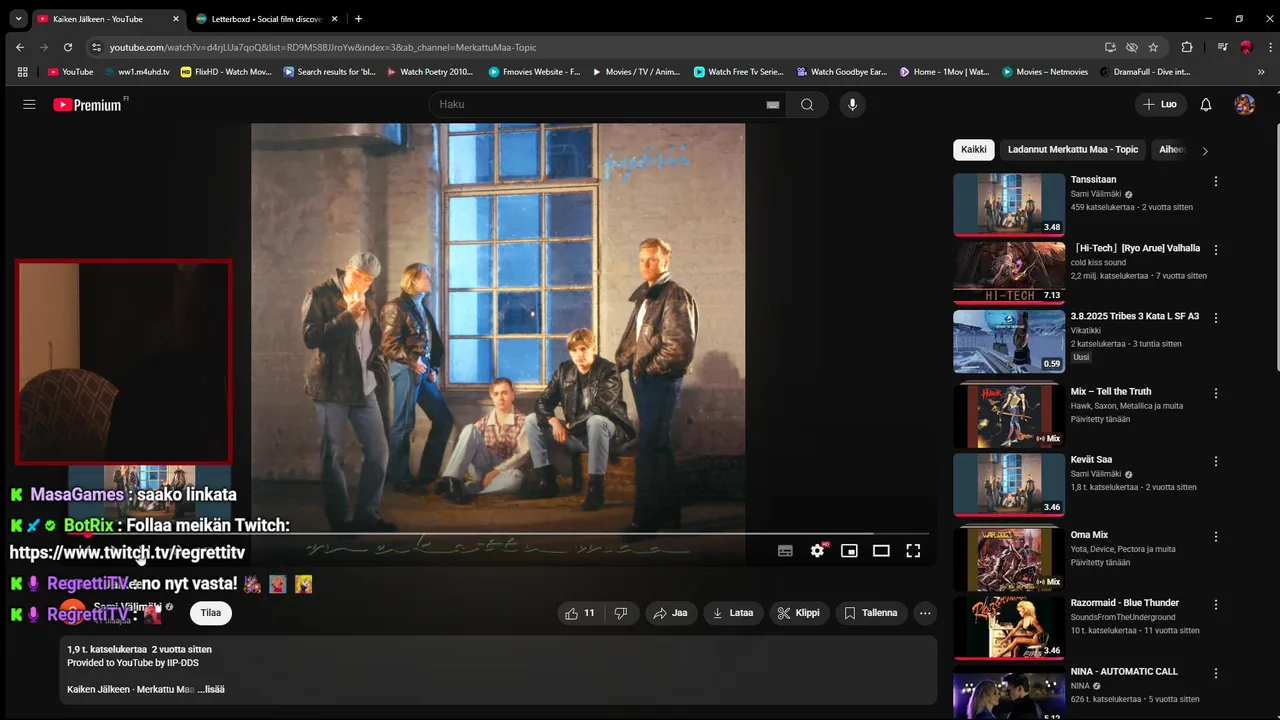The height and width of the screenshot is (720, 1280).
Task: Open the tab search dropdown arrow
Action: tap(18, 19)
